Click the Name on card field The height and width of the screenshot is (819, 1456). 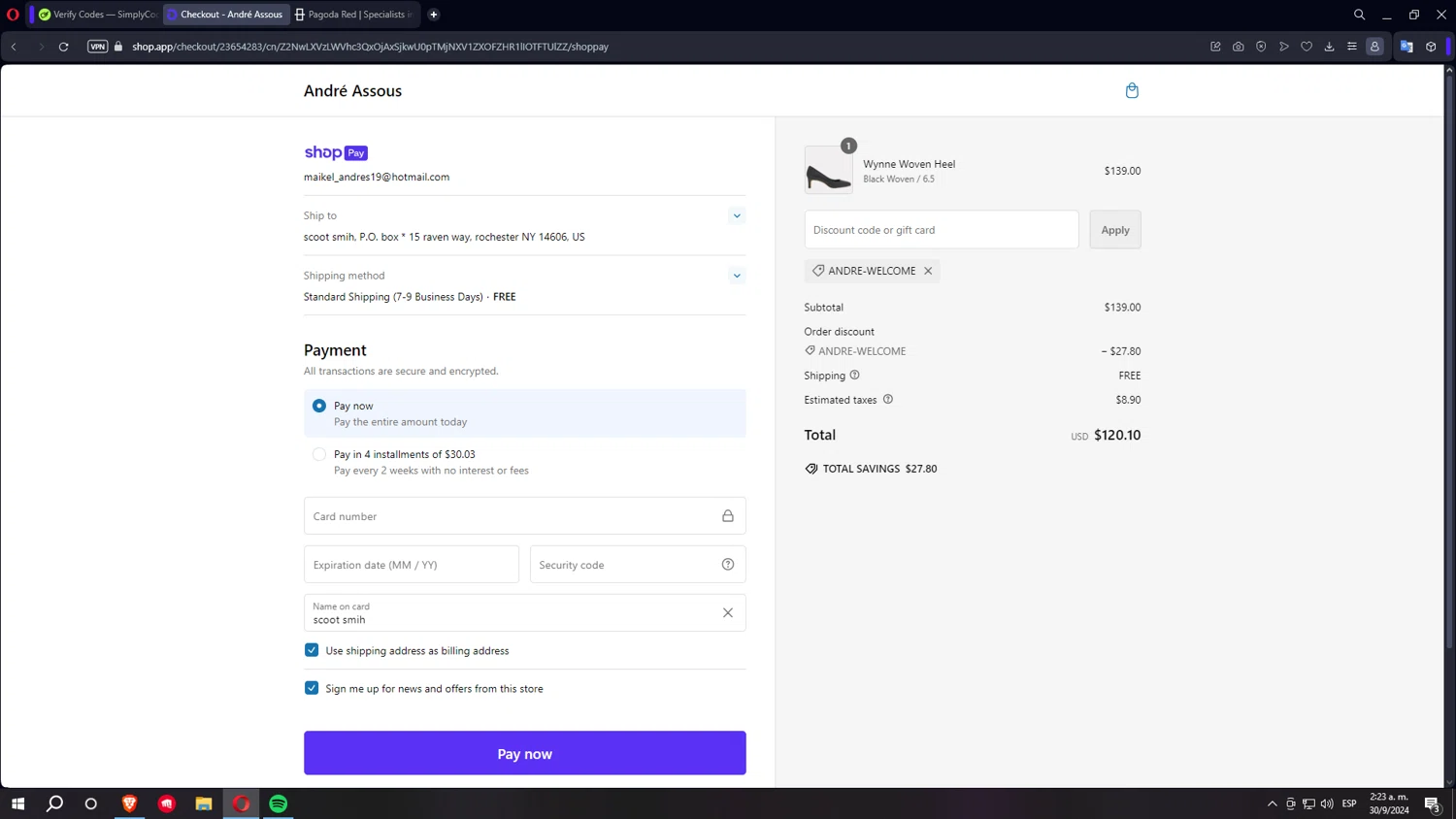(525, 613)
